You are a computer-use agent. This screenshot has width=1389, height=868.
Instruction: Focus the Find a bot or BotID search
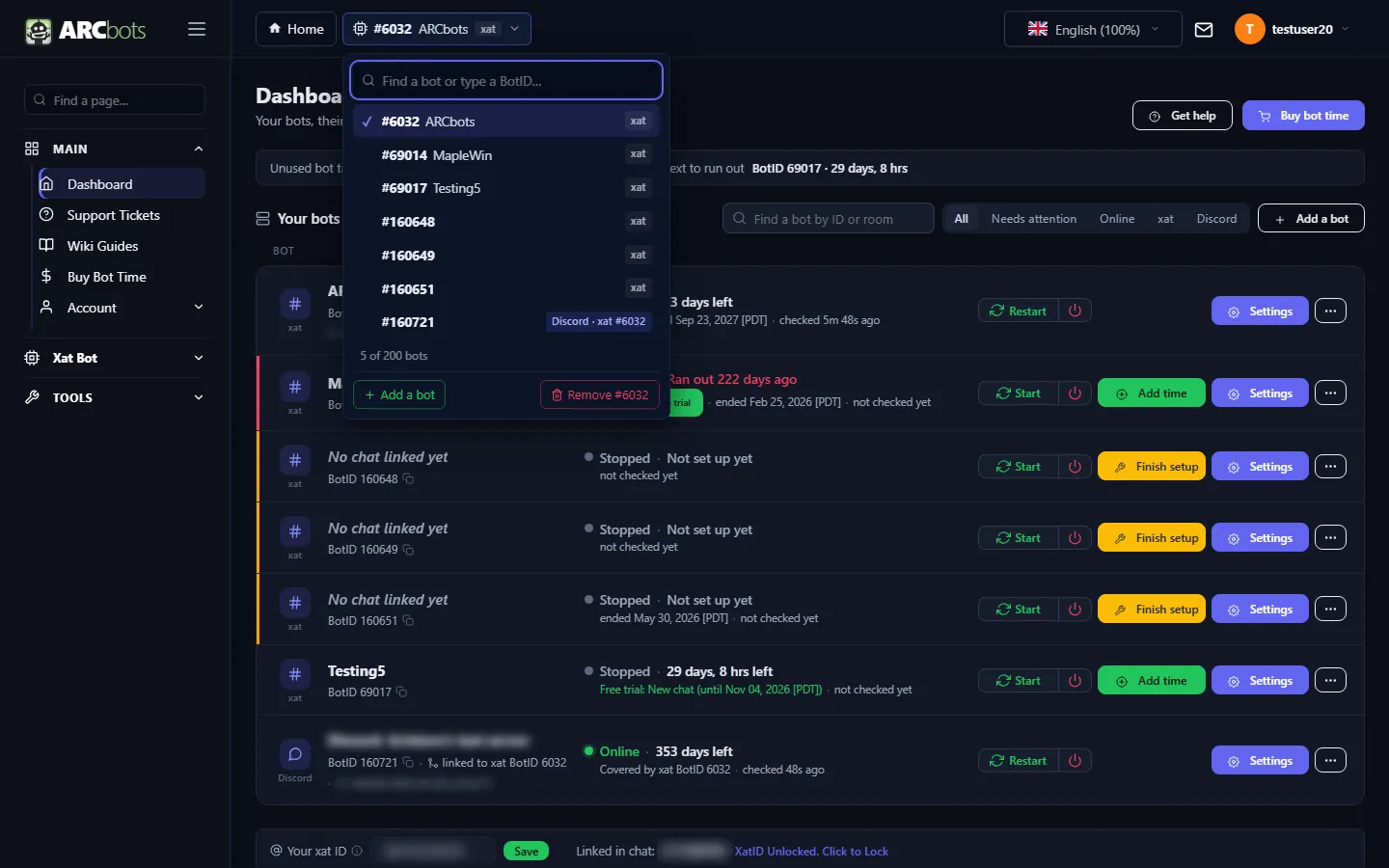coord(506,81)
